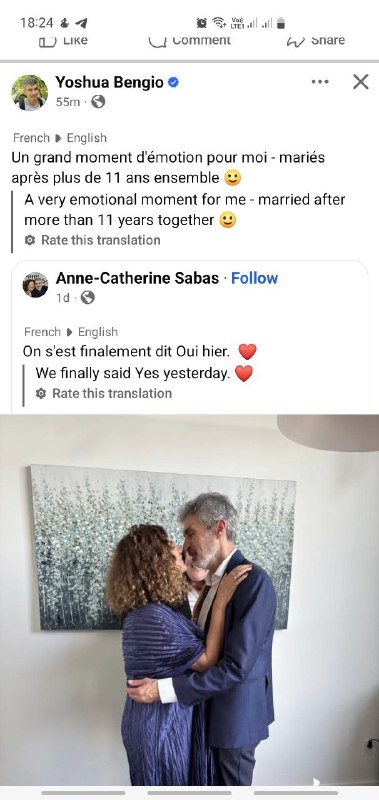Dismiss the post with the X icon

click(361, 82)
